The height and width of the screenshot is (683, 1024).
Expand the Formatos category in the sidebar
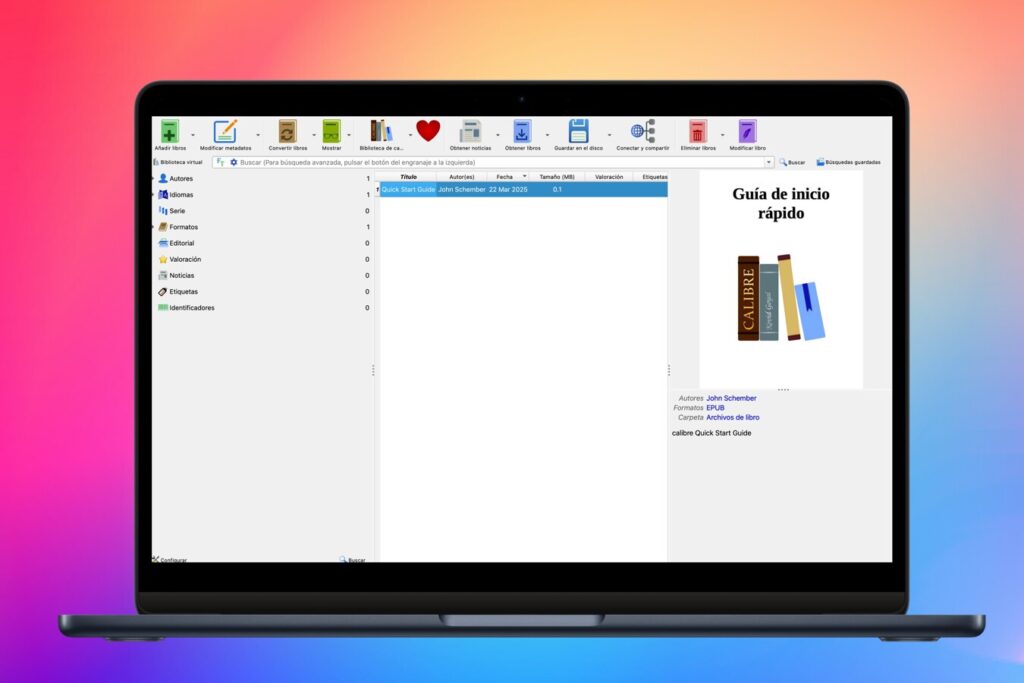[153, 227]
